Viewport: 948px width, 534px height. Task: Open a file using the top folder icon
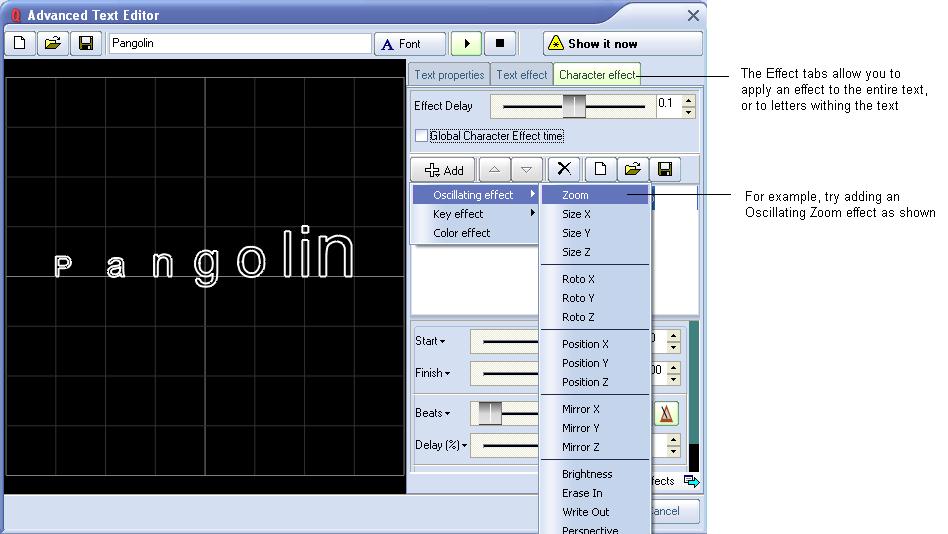coord(53,44)
